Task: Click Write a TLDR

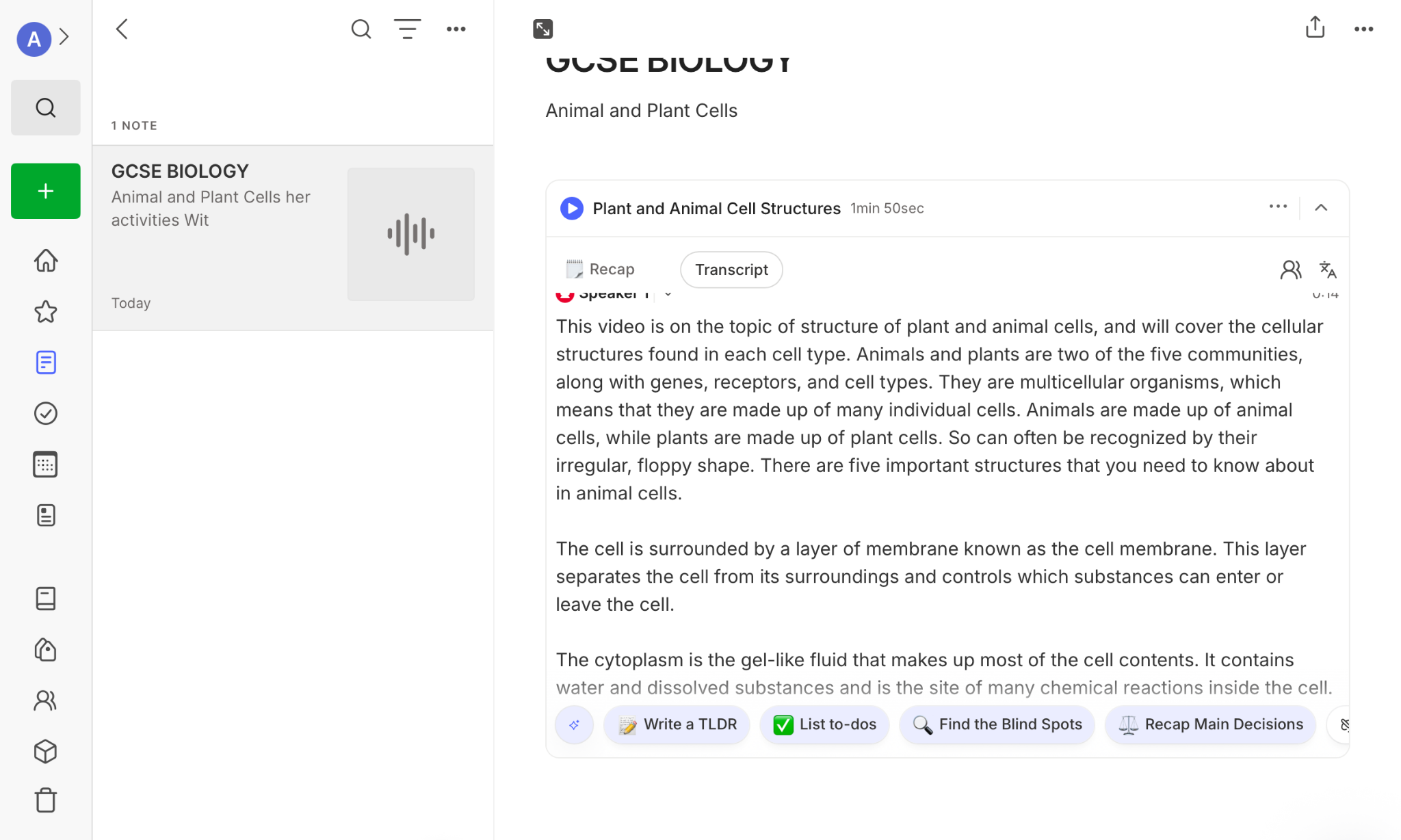Action: 677,724
